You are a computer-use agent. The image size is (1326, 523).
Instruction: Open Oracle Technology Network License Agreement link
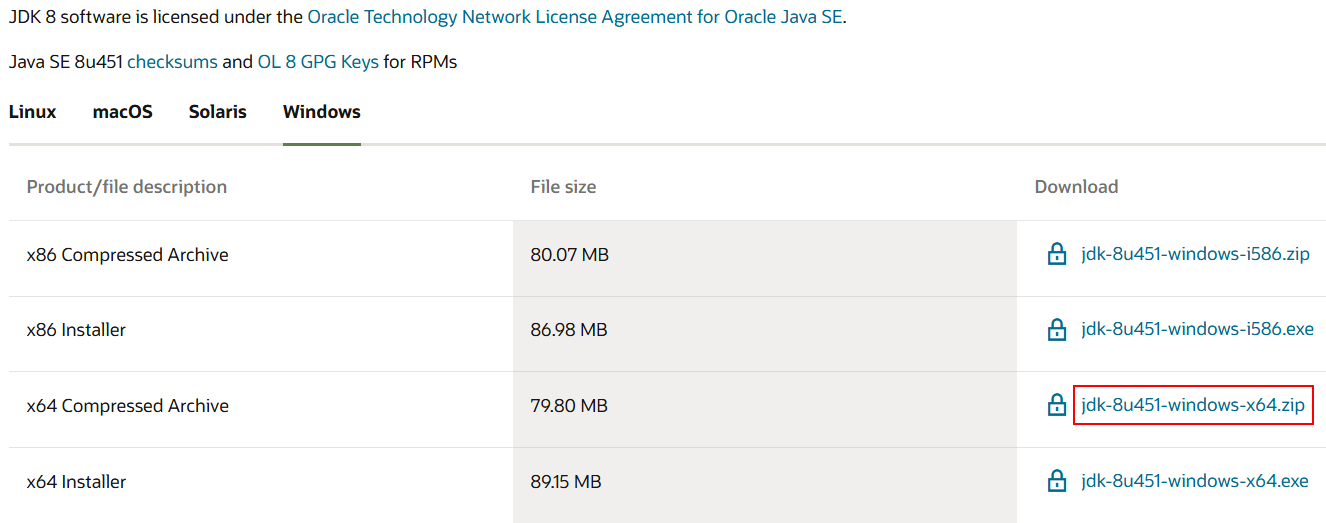click(575, 17)
